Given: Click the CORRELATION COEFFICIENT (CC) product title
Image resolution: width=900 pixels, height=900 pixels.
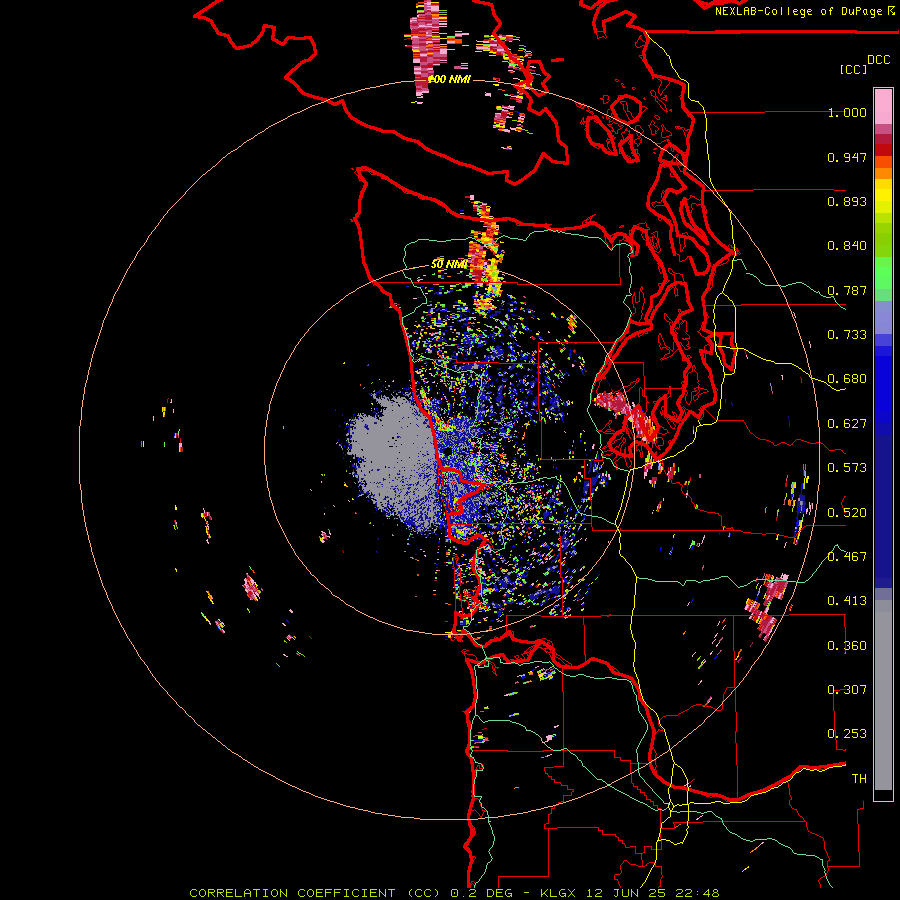Looking at the screenshot, I should pyautogui.click(x=315, y=893).
